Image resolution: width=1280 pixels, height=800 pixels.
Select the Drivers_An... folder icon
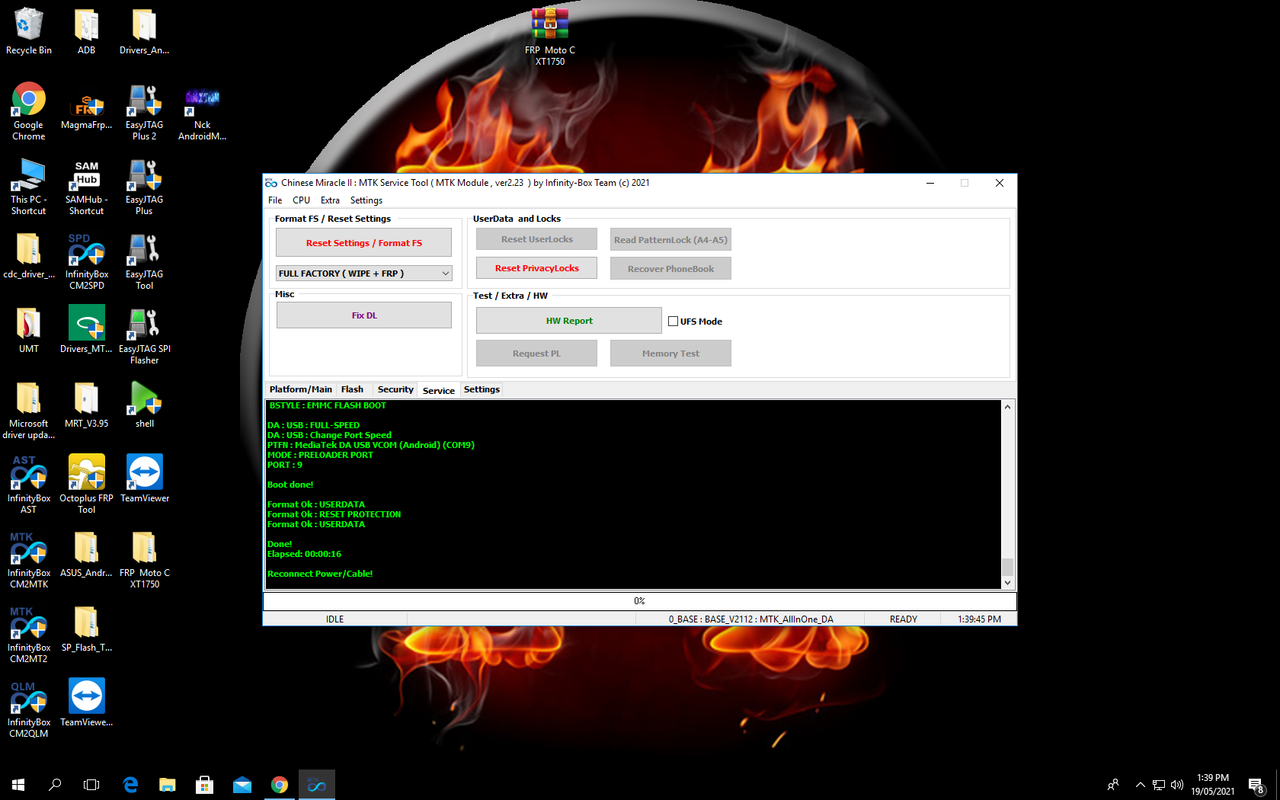[145, 32]
